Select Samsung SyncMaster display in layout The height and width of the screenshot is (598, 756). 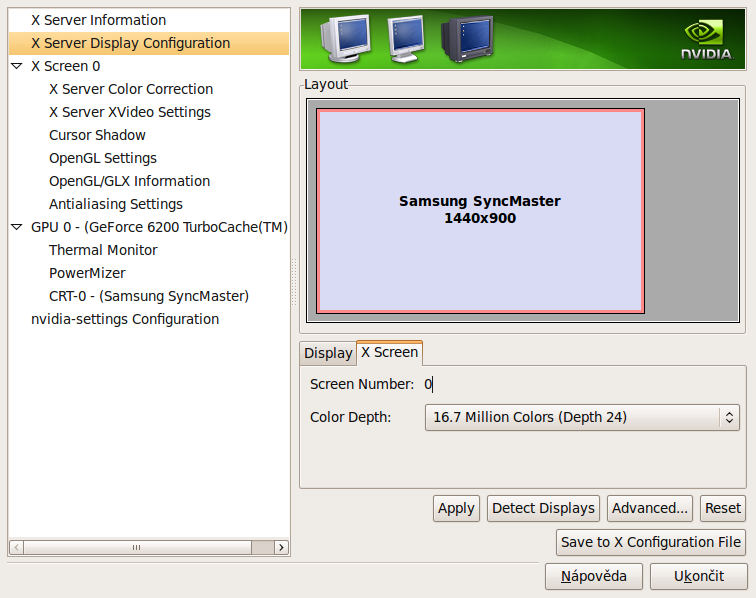[x=480, y=211]
